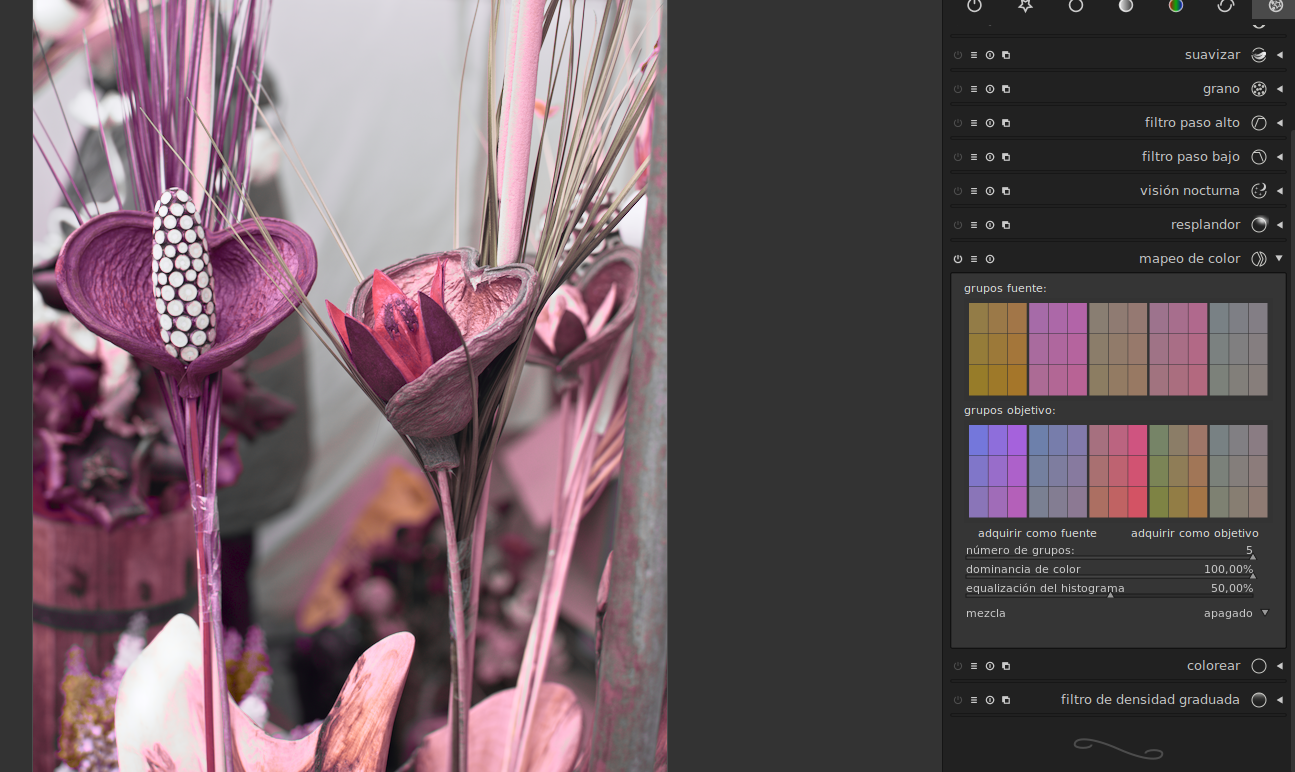Open the favorites star module group
This screenshot has width=1295, height=772.
(1025, 6)
